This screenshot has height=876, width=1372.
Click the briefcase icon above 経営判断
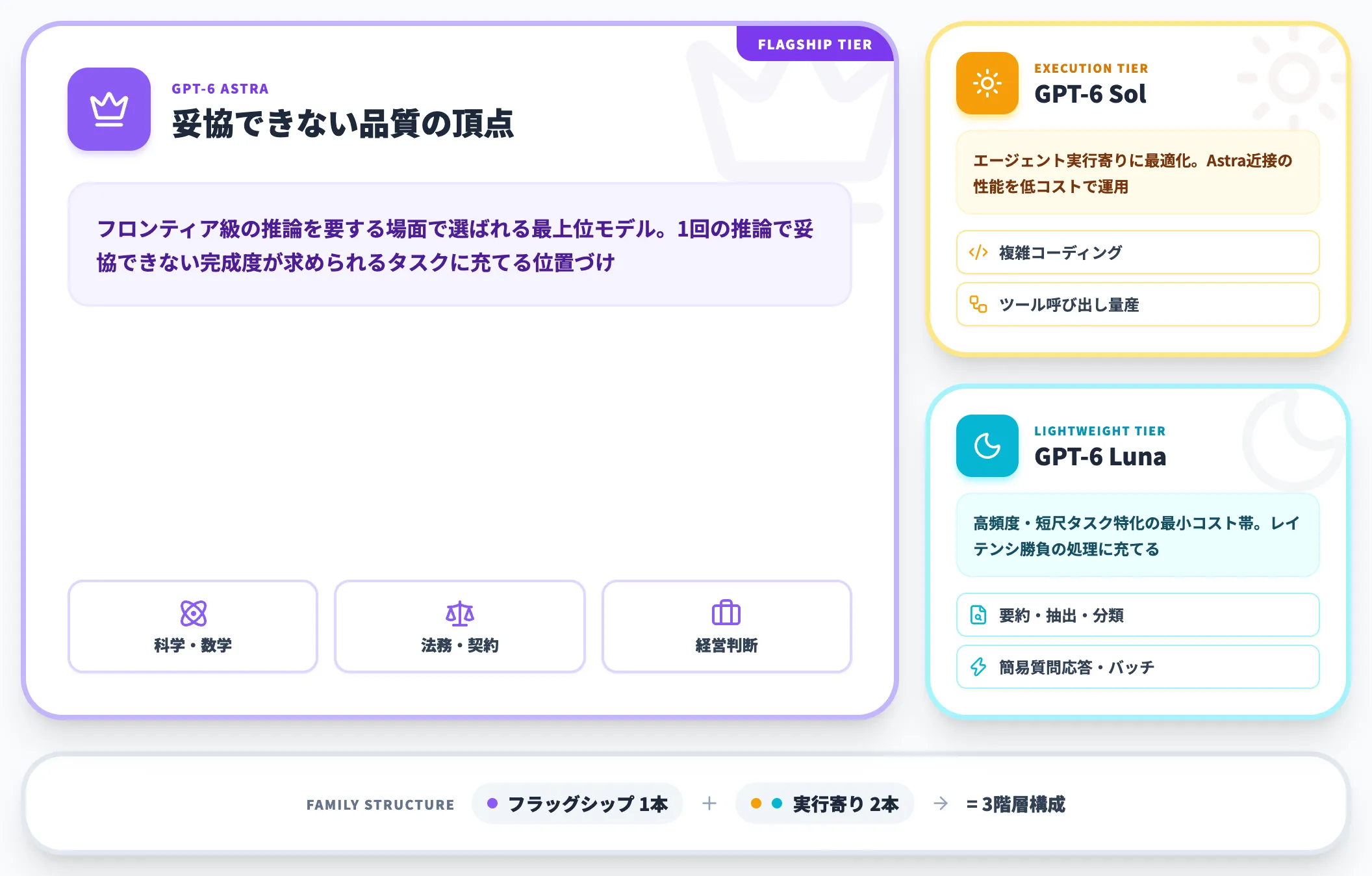point(726,613)
